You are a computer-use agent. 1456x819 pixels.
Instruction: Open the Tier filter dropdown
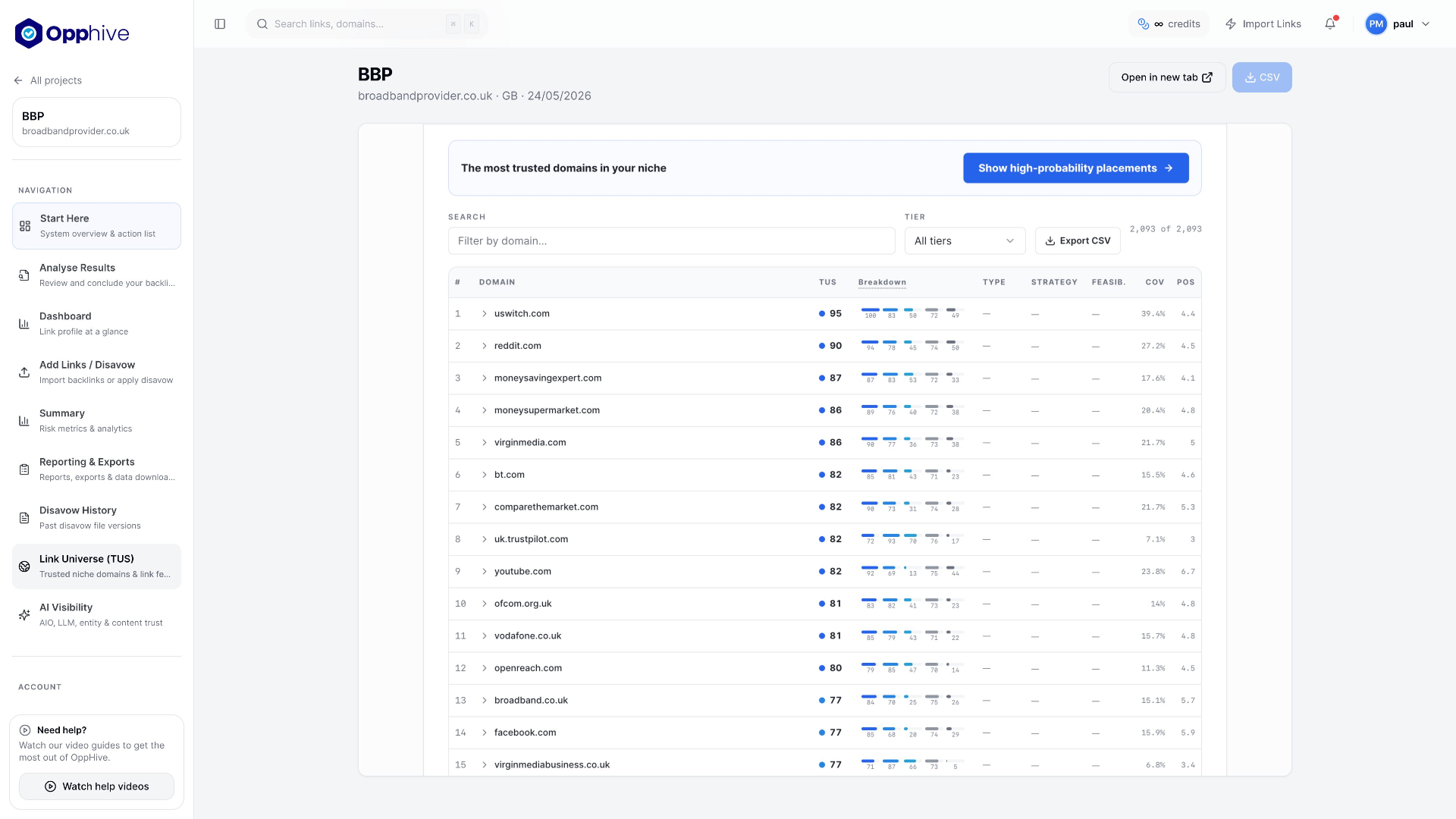(965, 241)
